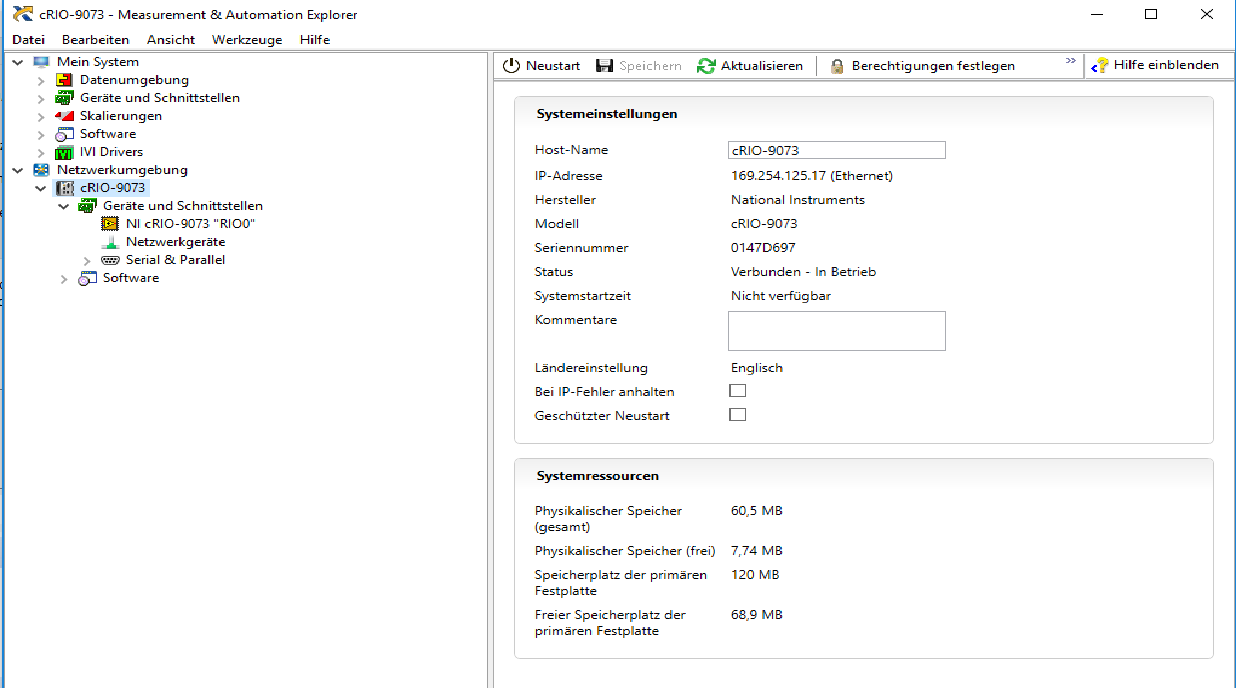Enable the Geschützter Neustart checkbox
1236x688 pixels.
(x=738, y=415)
